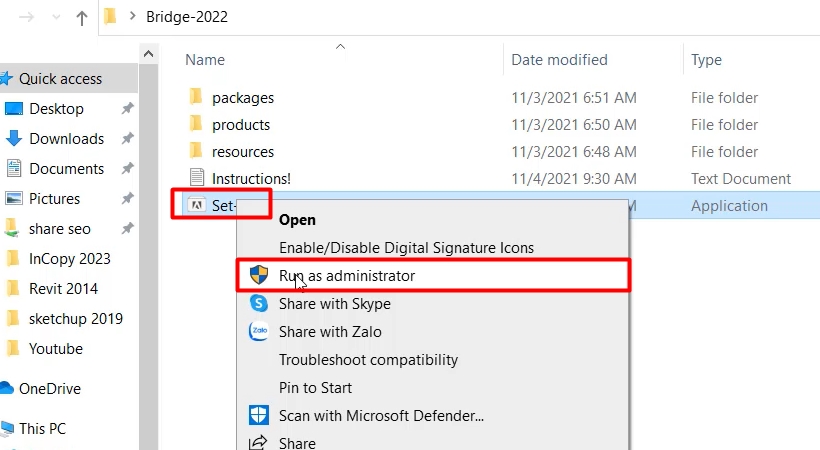
Task: Expand the Quick access tree node
Action: point(3,78)
